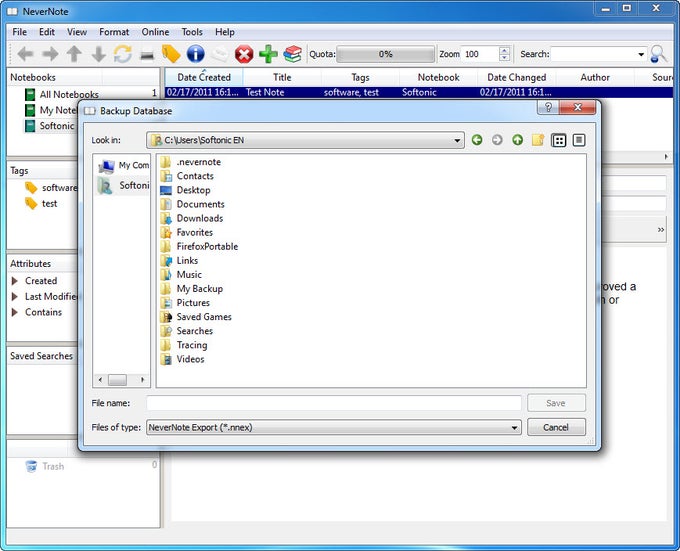Expand the double chevron at right edge
This screenshot has height=551, width=680.
click(x=660, y=230)
